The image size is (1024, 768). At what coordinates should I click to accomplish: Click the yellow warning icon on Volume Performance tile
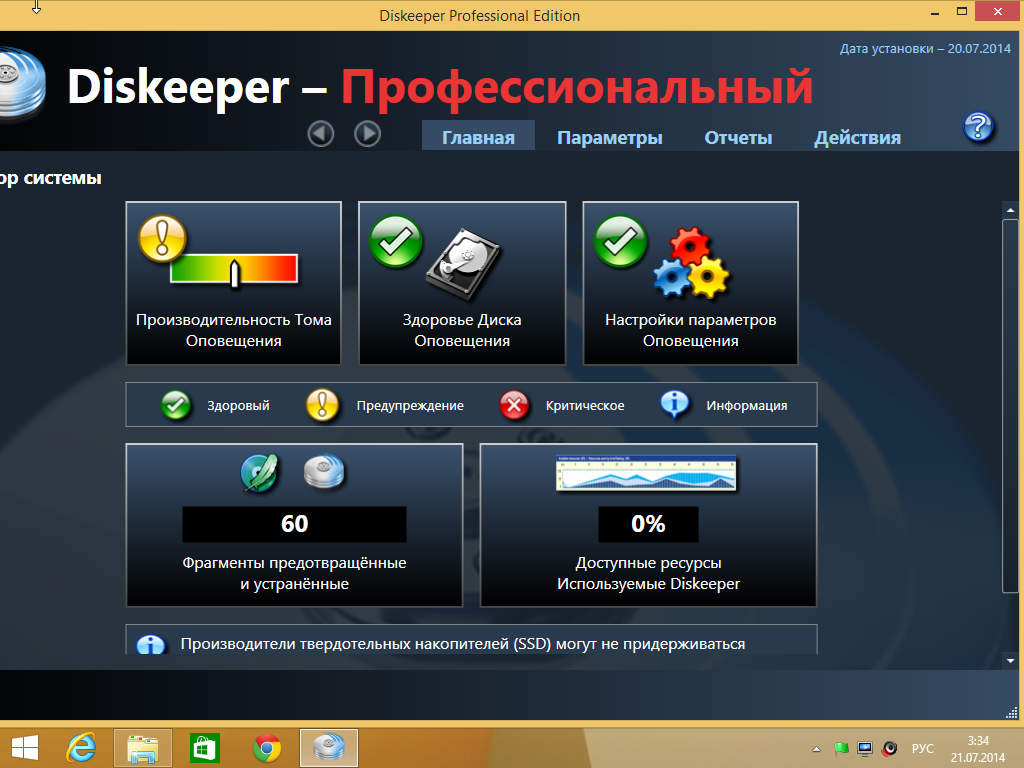pos(162,238)
